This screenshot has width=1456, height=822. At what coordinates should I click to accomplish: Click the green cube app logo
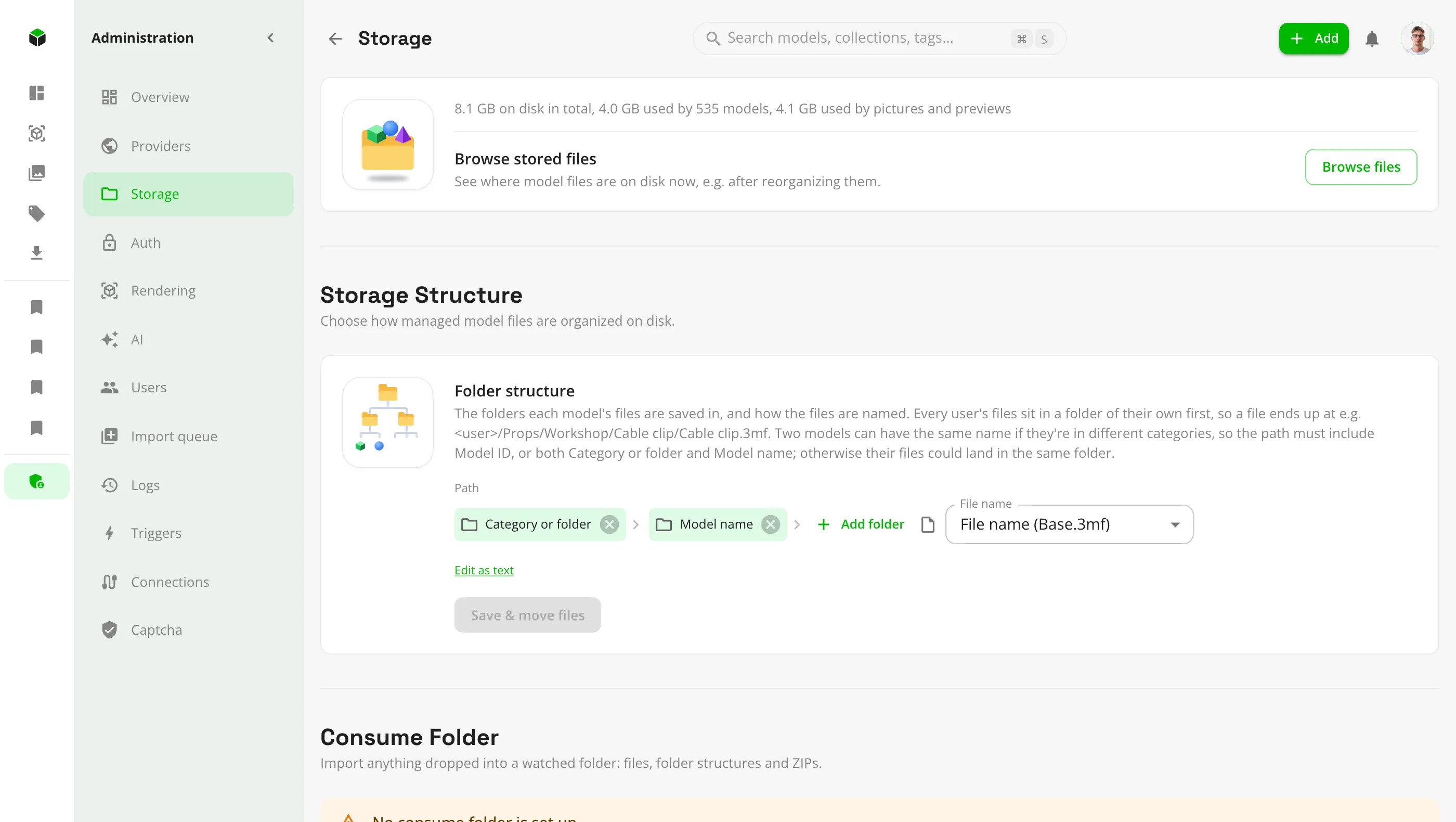click(x=37, y=38)
